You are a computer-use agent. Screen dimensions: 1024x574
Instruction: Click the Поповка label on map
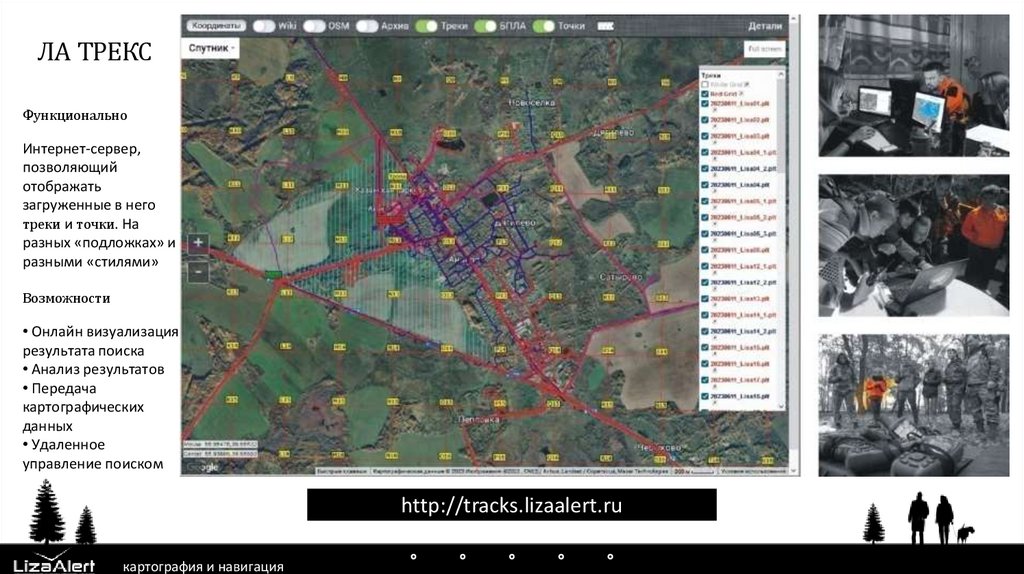[479, 420]
